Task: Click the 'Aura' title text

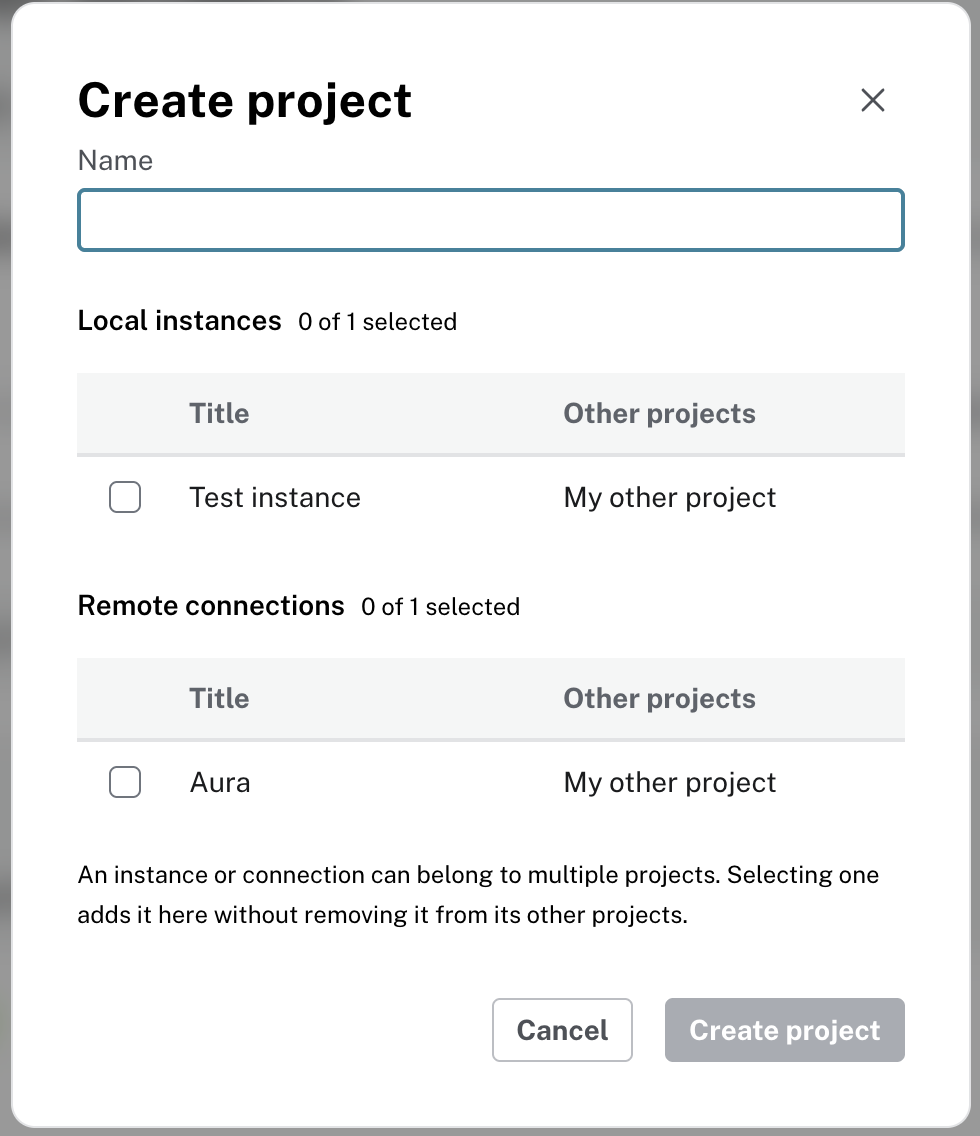Action: point(220,782)
